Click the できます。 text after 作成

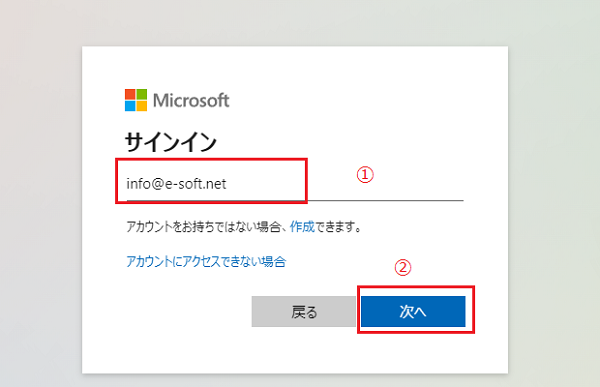pyautogui.click(x=338, y=227)
